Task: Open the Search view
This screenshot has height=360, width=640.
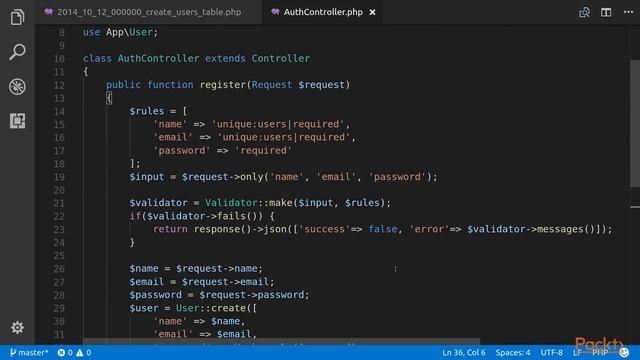Action: click(x=17, y=52)
